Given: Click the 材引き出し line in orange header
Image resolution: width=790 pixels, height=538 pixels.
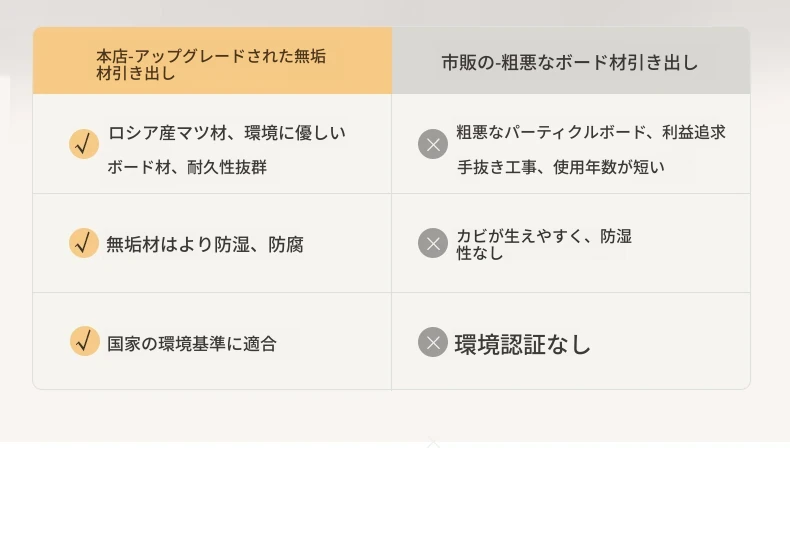Looking at the screenshot, I should pos(136,74).
